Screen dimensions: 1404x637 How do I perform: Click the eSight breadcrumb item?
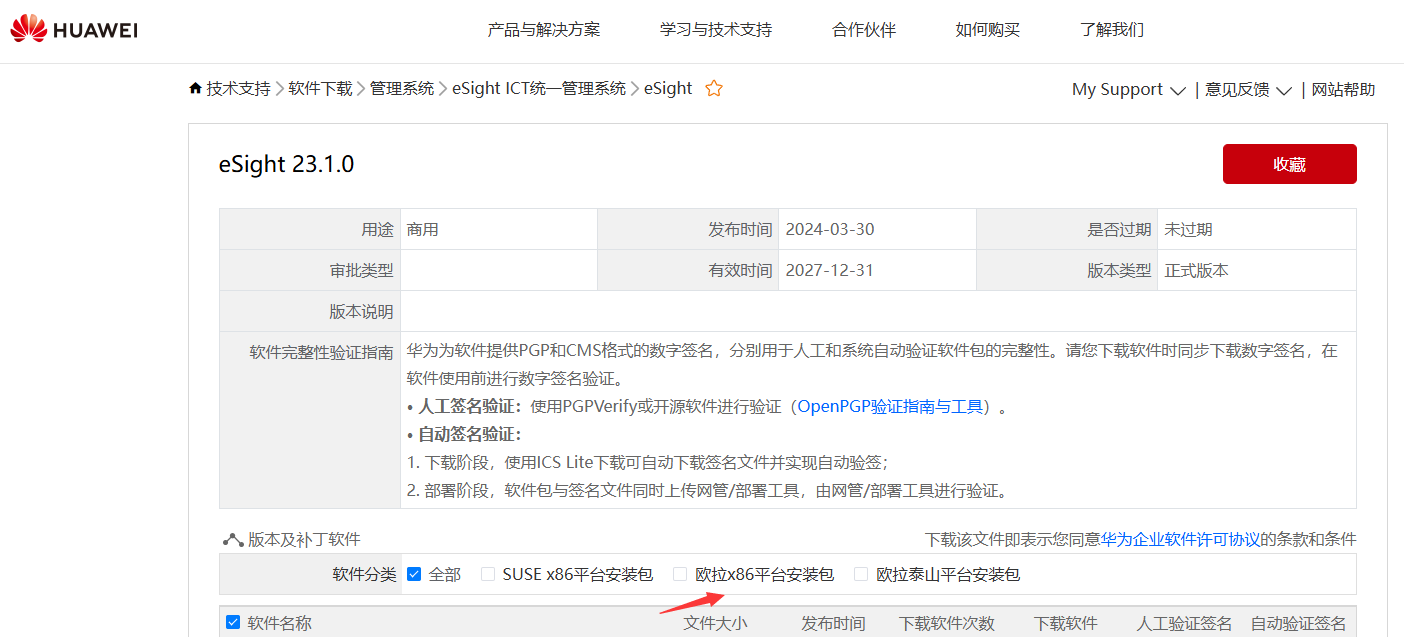click(x=668, y=88)
